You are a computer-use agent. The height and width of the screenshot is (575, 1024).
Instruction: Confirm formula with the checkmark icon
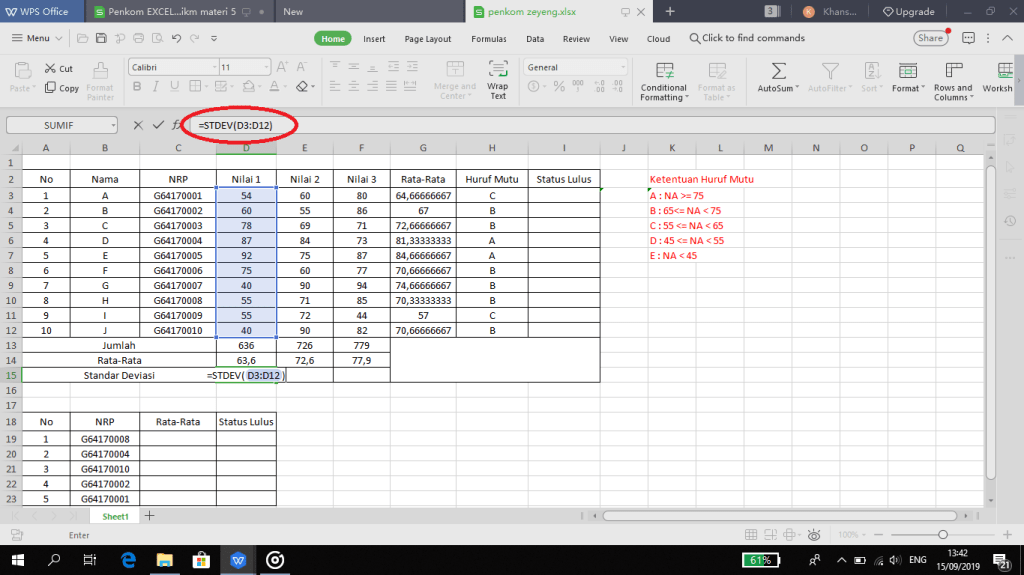(157, 126)
